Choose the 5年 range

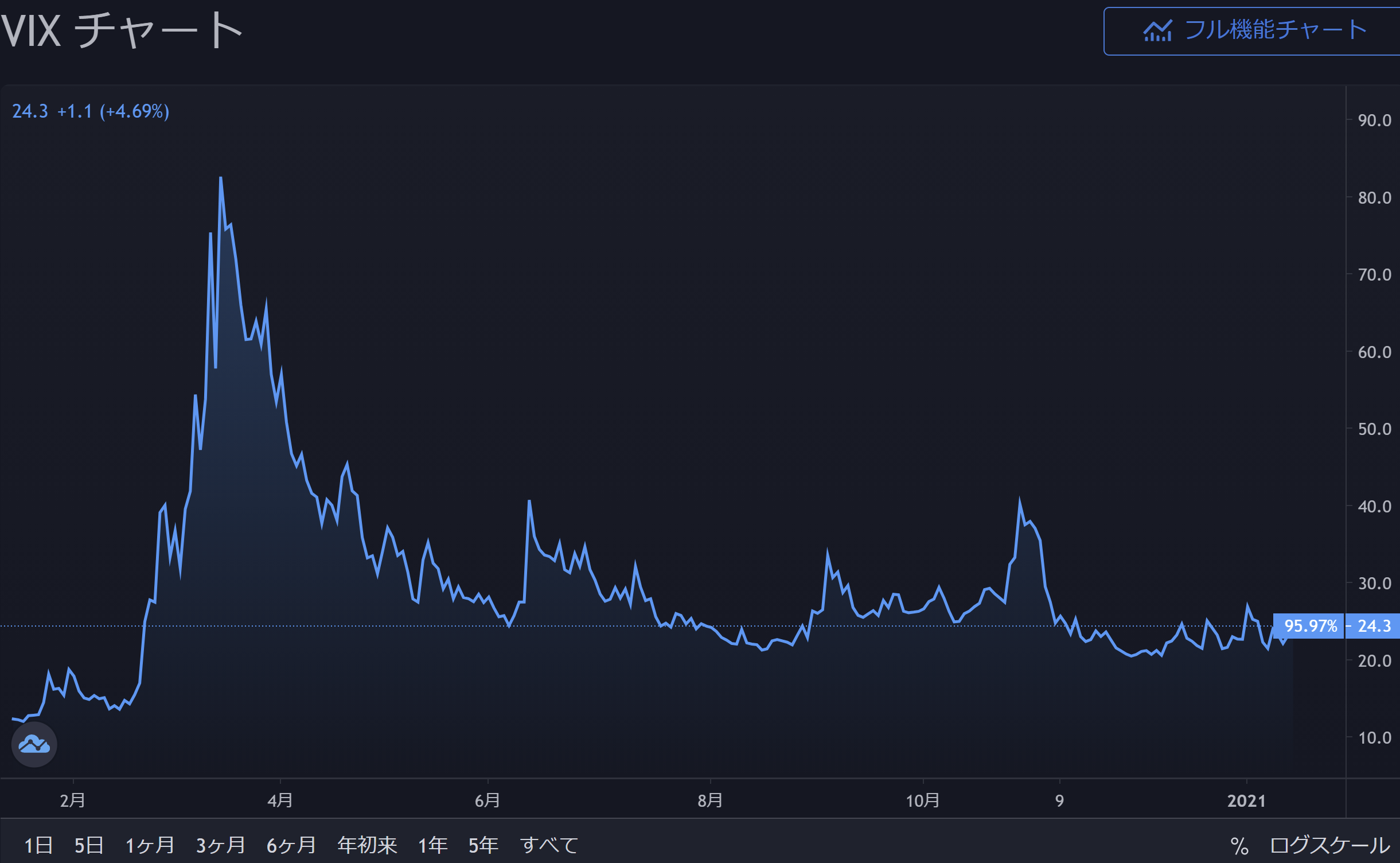[483, 845]
